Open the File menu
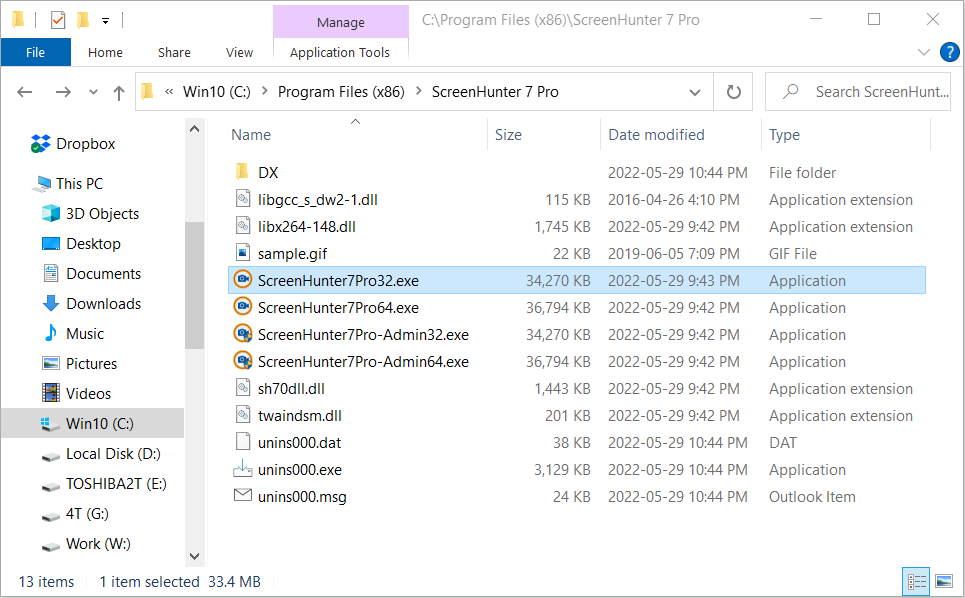 point(35,53)
